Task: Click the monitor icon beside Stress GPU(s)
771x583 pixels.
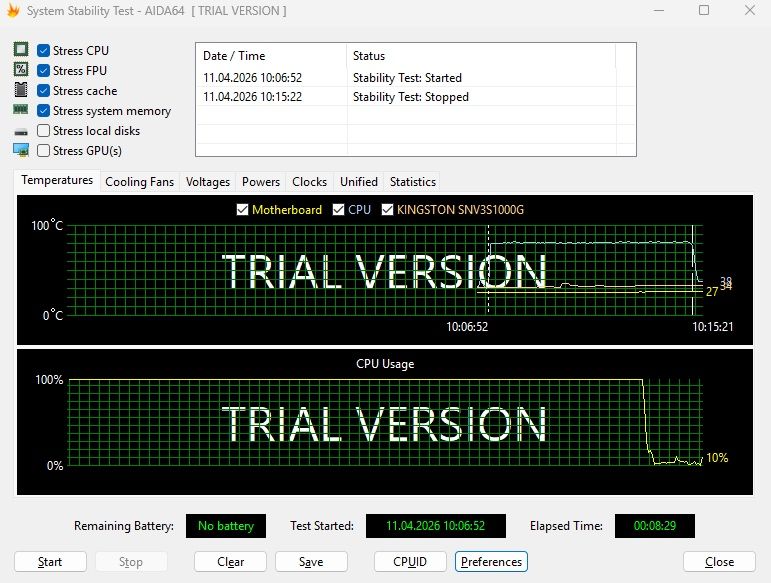Action: 21,150
